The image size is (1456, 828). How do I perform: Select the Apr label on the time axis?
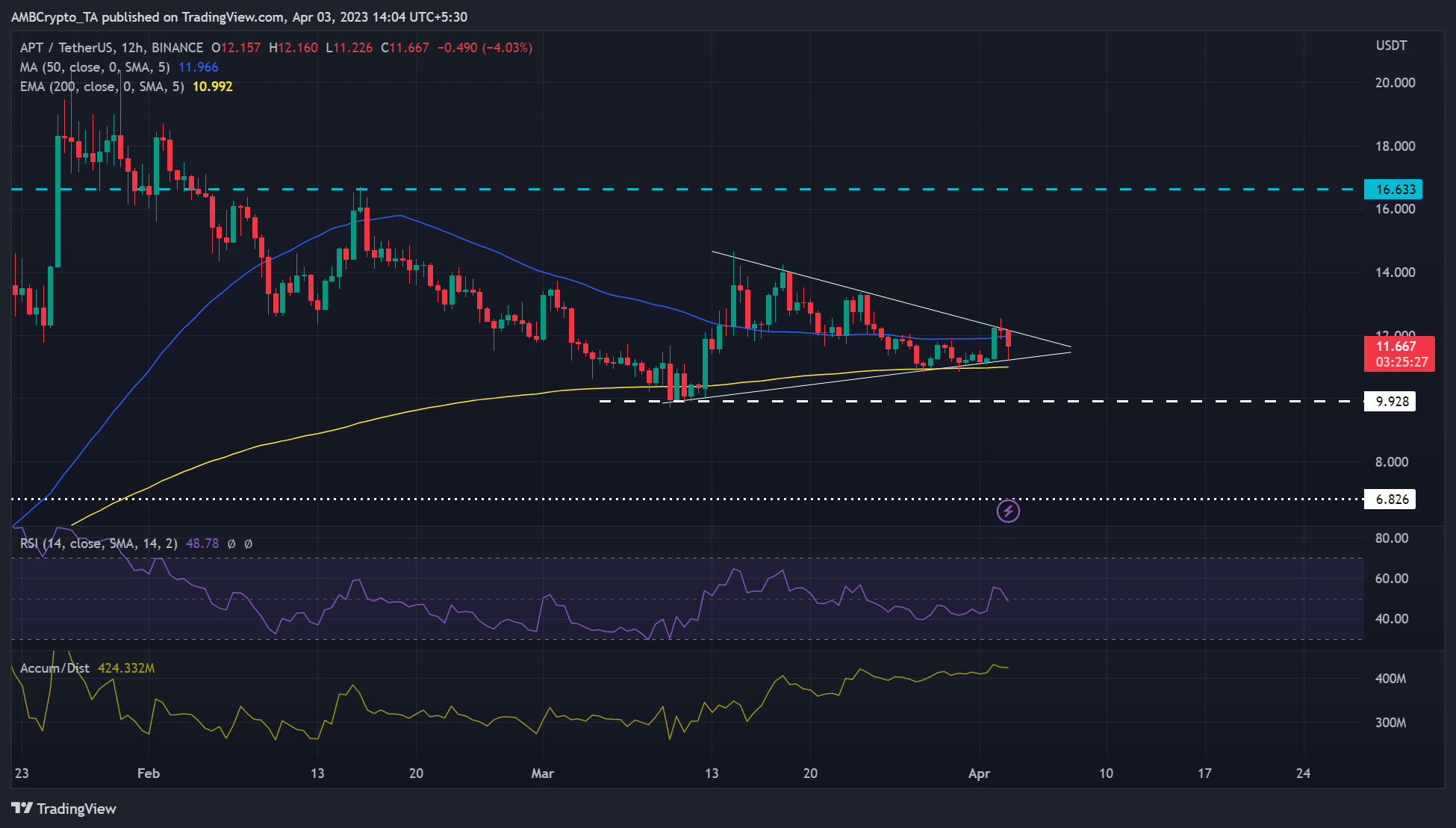coord(979,774)
